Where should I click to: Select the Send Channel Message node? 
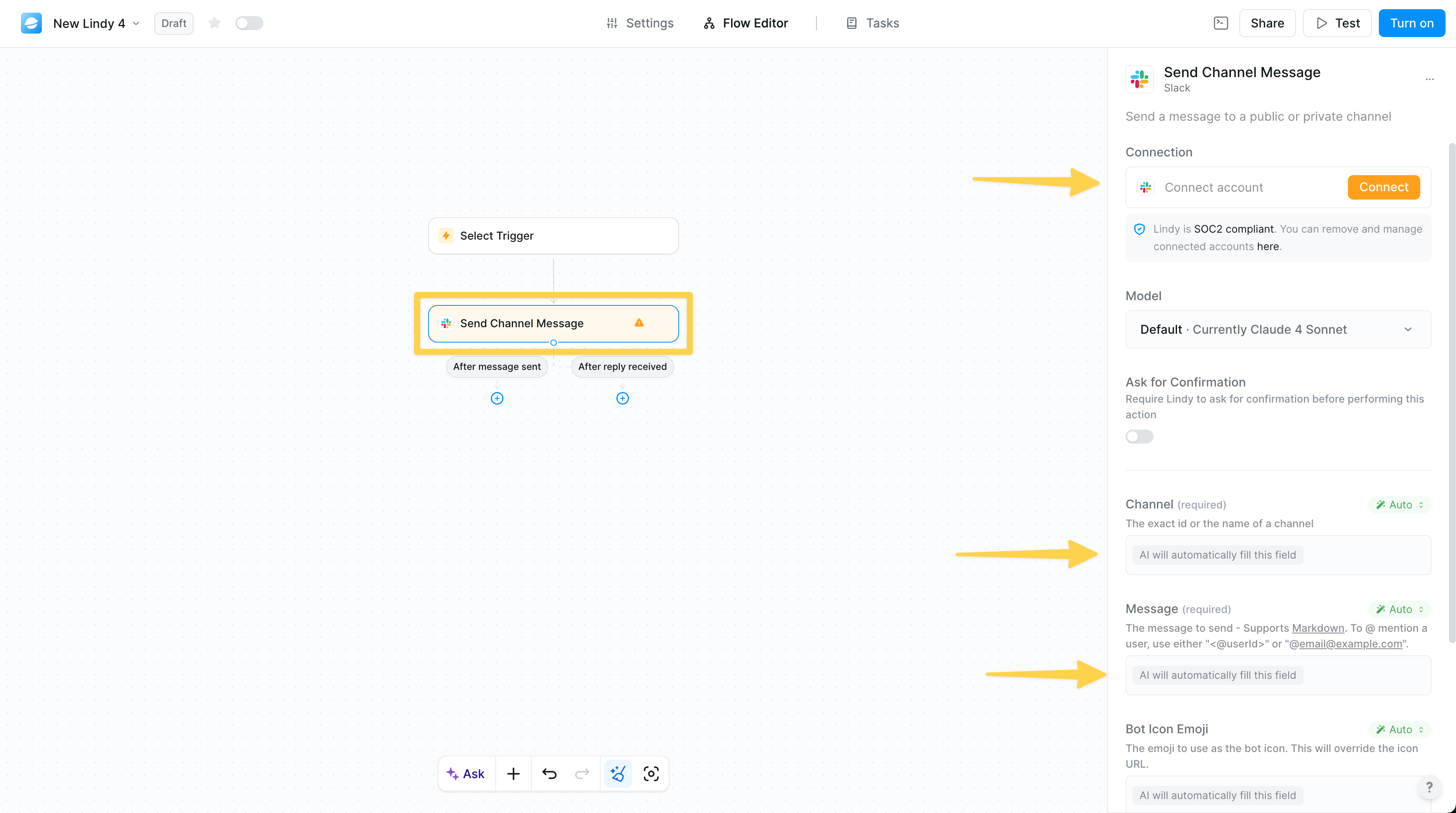point(553,323)
